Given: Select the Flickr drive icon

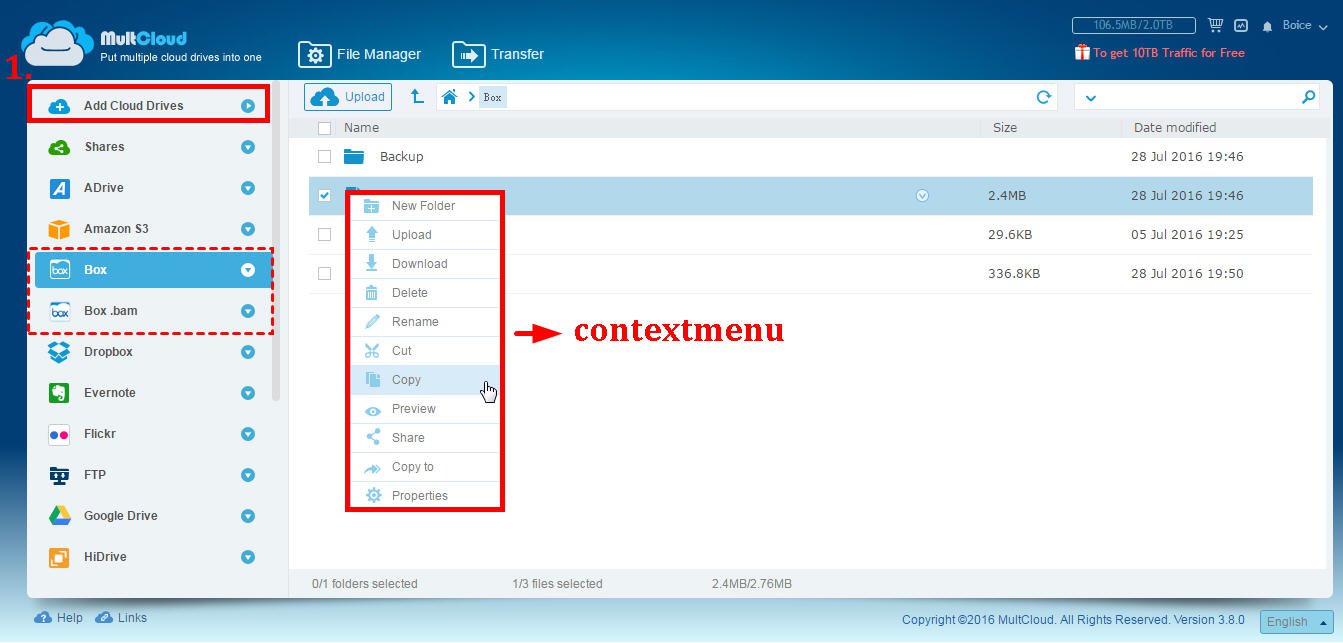Looking at the screenshot, I should 59,434.
